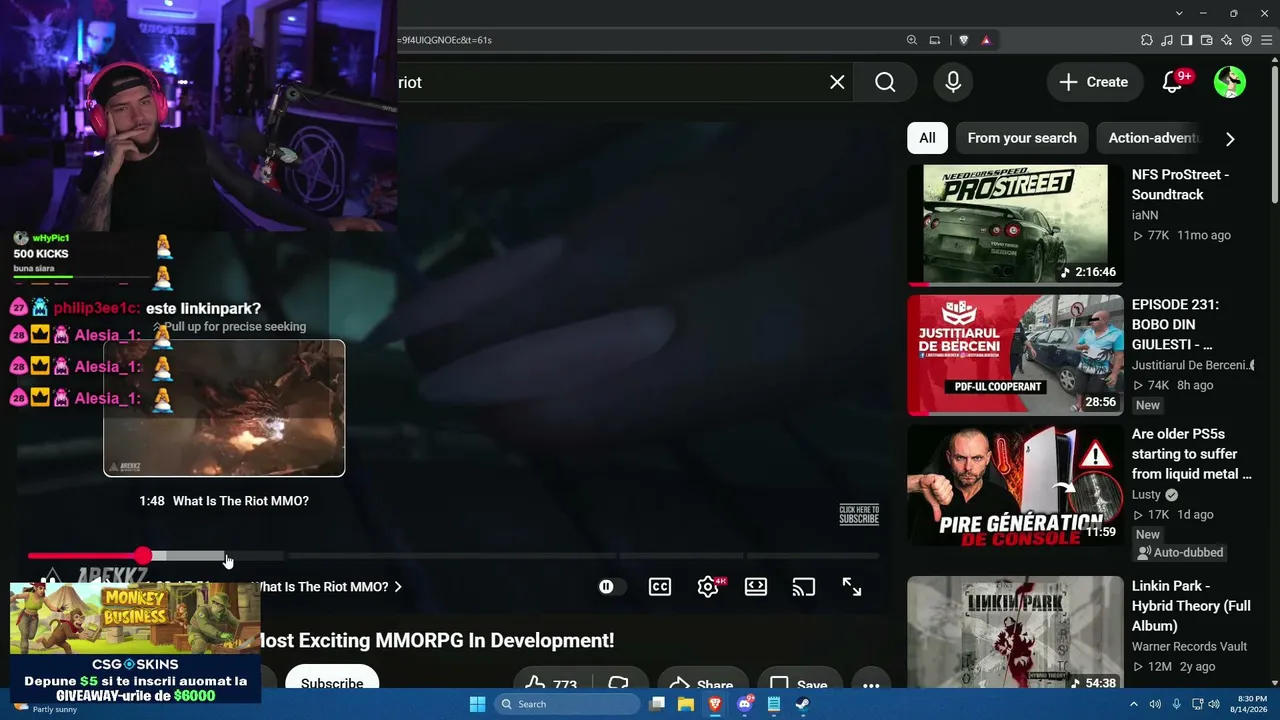Open the Linkin Park Hybrid Theory thumbnail

[x=1013, y=632]
